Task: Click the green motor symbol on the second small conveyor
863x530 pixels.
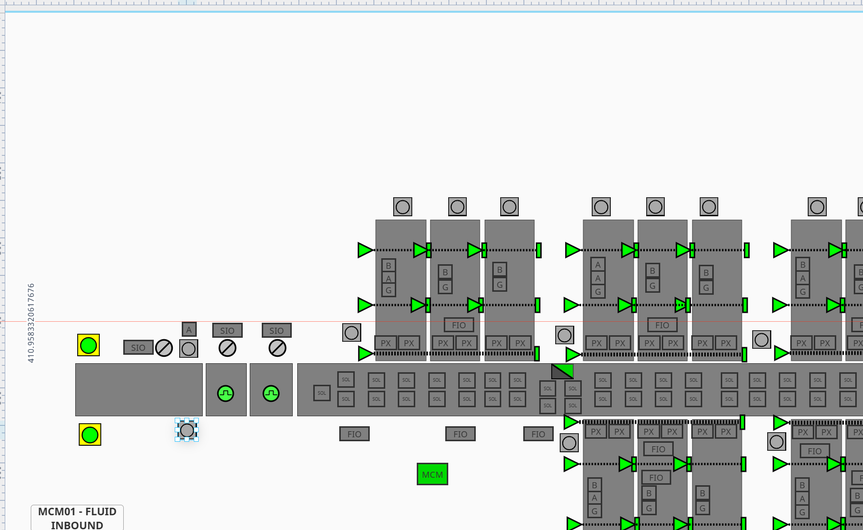Action: (271, 393)
